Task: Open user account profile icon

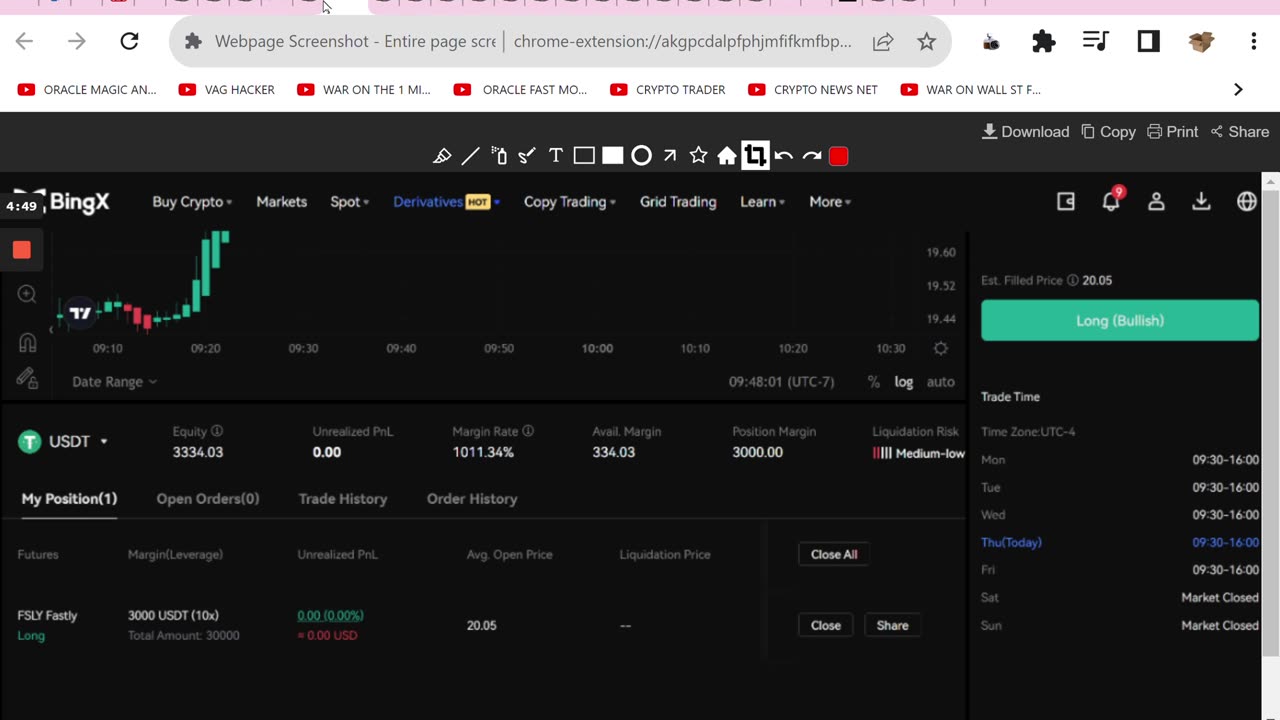Action: coord(1156,202)
